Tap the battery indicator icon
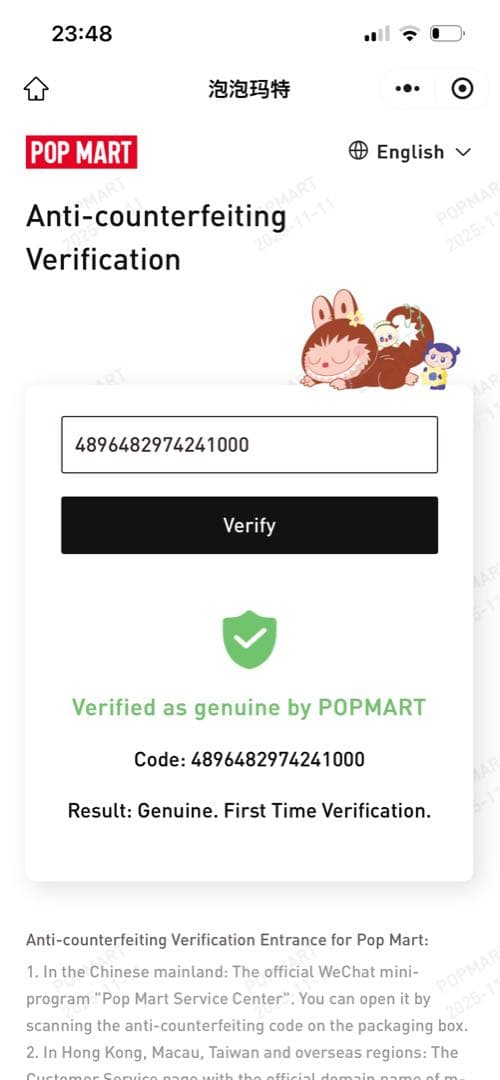Viewport: 500px width, 1080px height. 447,33
